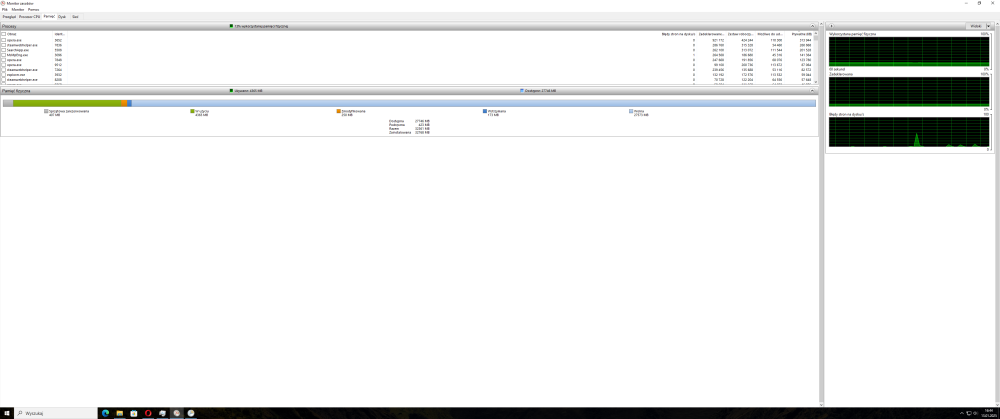Switch to the Procesor CPU tab

point(29,17)
